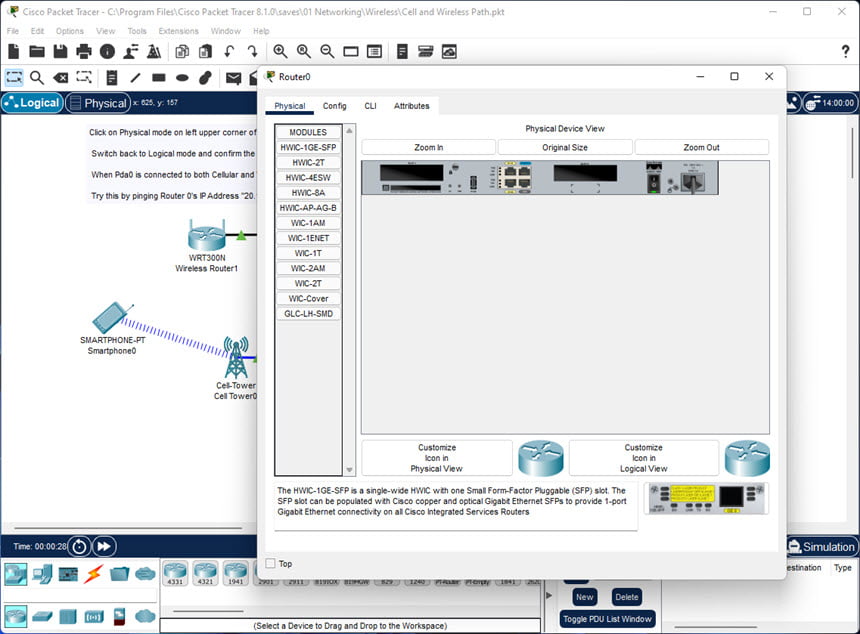Open Network Information icon in toolbar
This screenshot has width=860, height=634.
click(x=108, y=52)
